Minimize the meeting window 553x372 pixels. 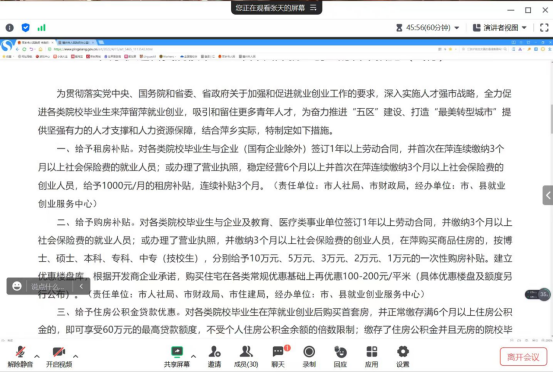[511, 10]
